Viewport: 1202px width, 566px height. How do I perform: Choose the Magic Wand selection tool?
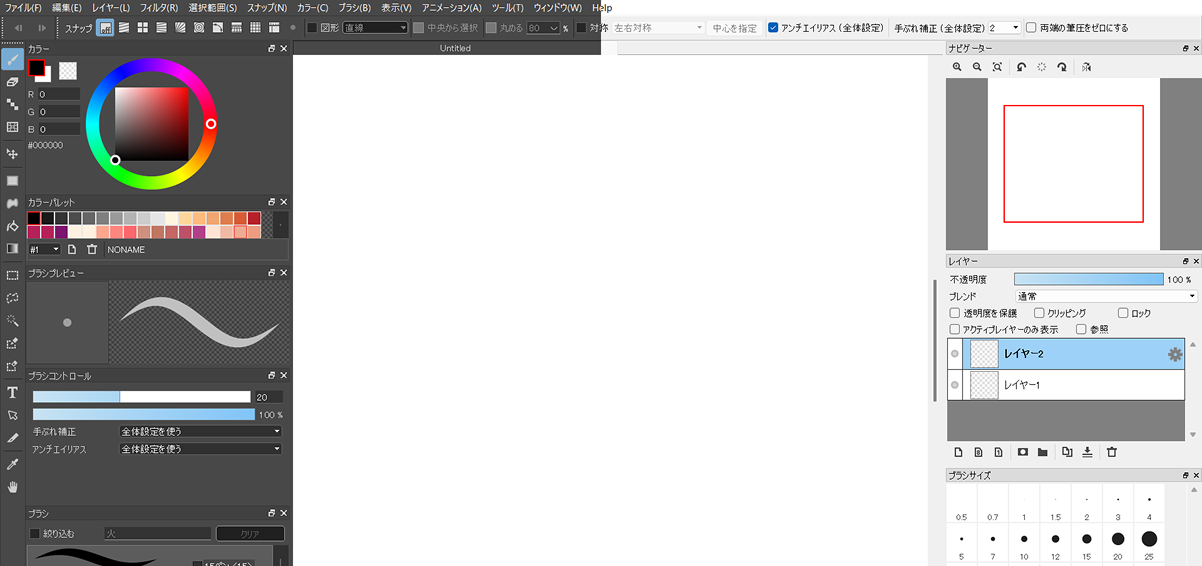[12, 320]
